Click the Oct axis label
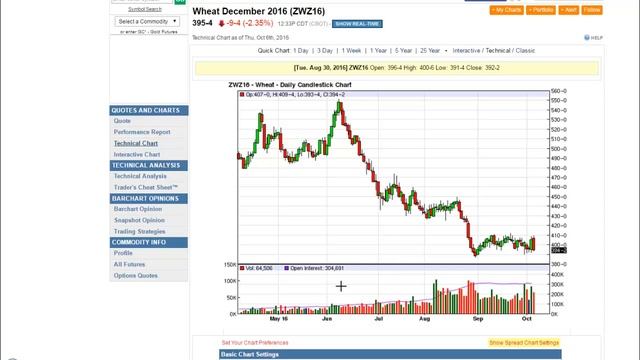The width and height of the screenshot is (640, 360). pos(527,318)
